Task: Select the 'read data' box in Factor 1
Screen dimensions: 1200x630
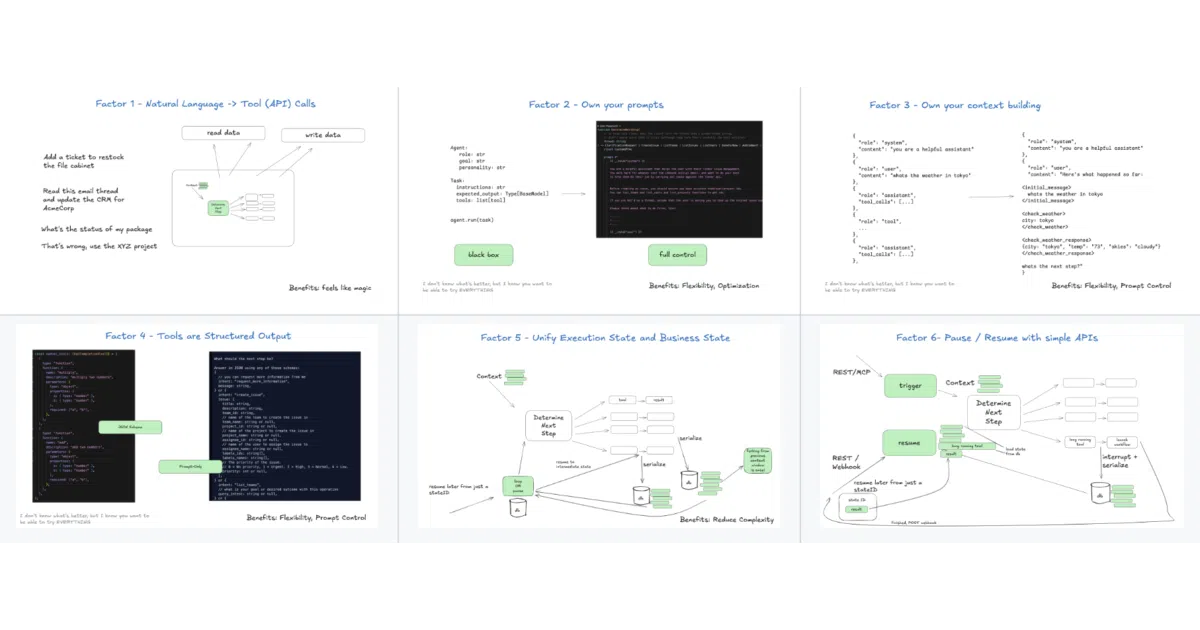Action: pos(223,133)
